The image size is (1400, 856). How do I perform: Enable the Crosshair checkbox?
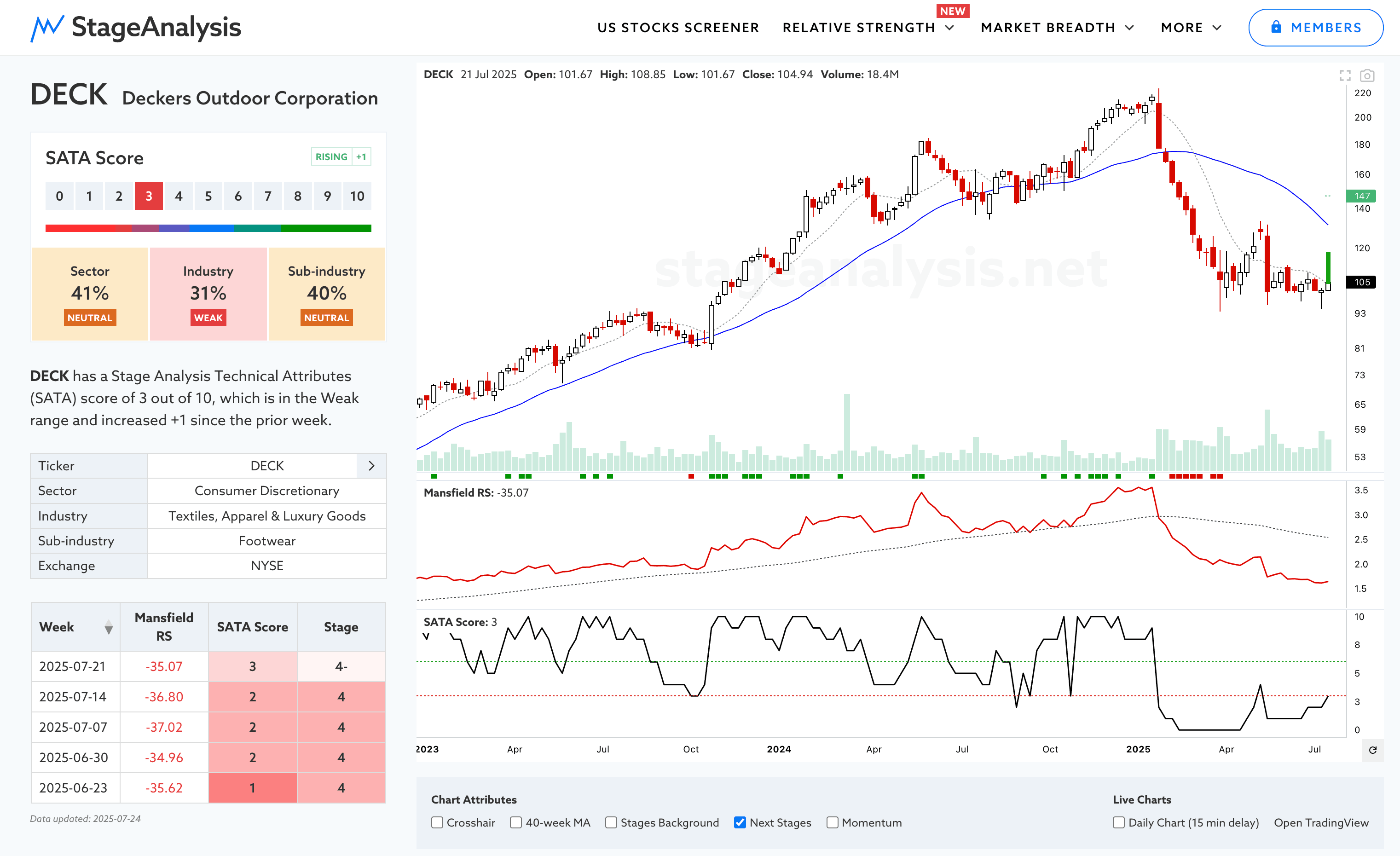coord(437,822)
